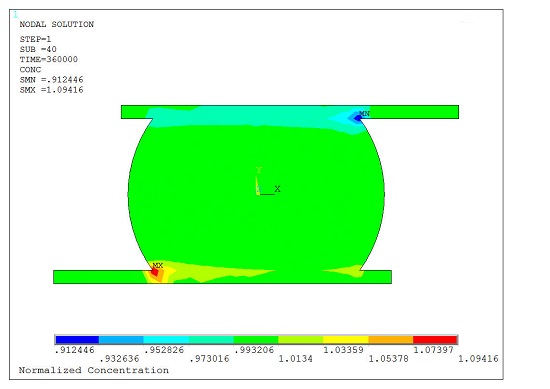Image resolution: width=550 pixels, height=389 pixels.
Task: Click legend value .993206
Action: (254, 350)
